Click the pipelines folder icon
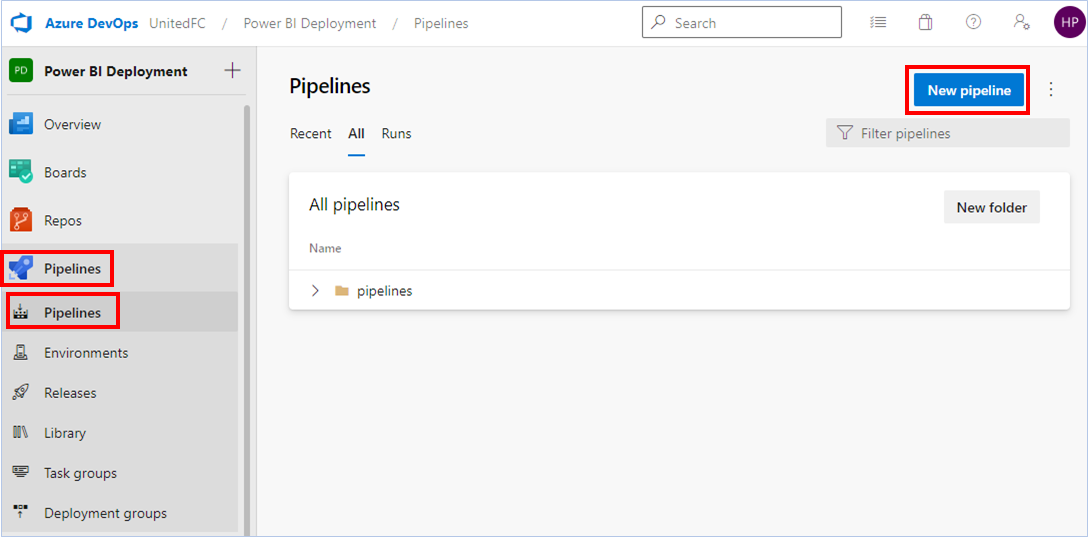This screenshot has height=537, width=1088. [x=341, y=291]
